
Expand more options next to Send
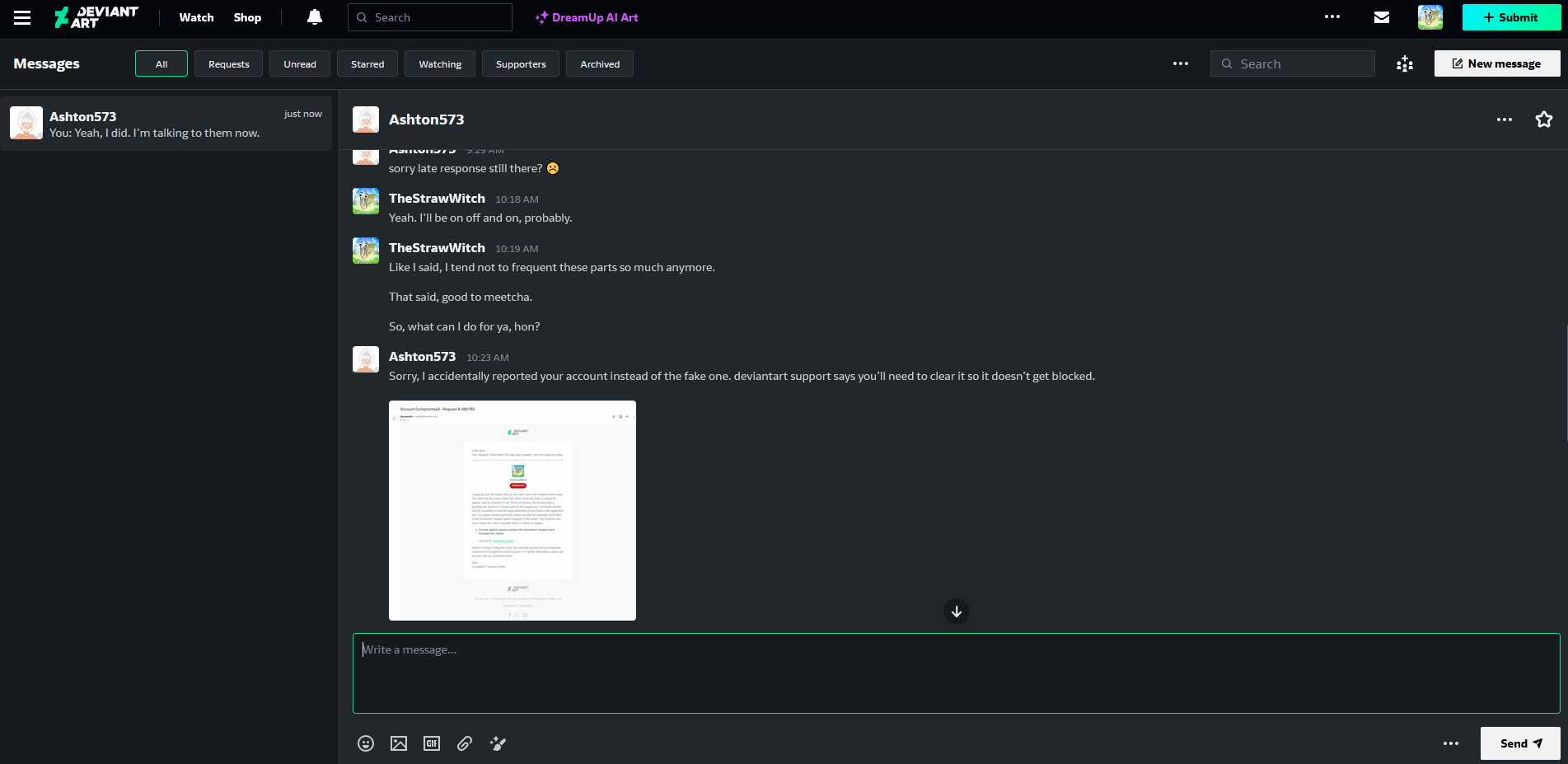(x=1450, y=743)
